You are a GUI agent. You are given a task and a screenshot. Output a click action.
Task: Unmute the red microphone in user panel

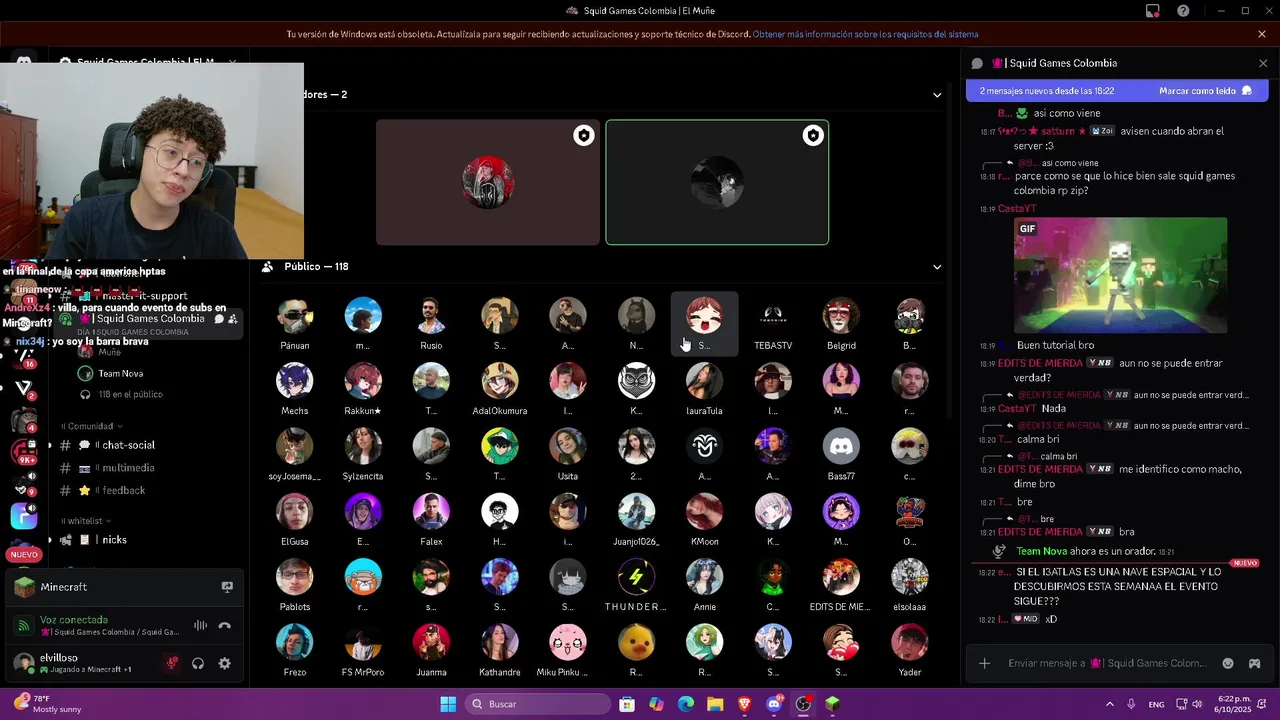coord(172,663)
